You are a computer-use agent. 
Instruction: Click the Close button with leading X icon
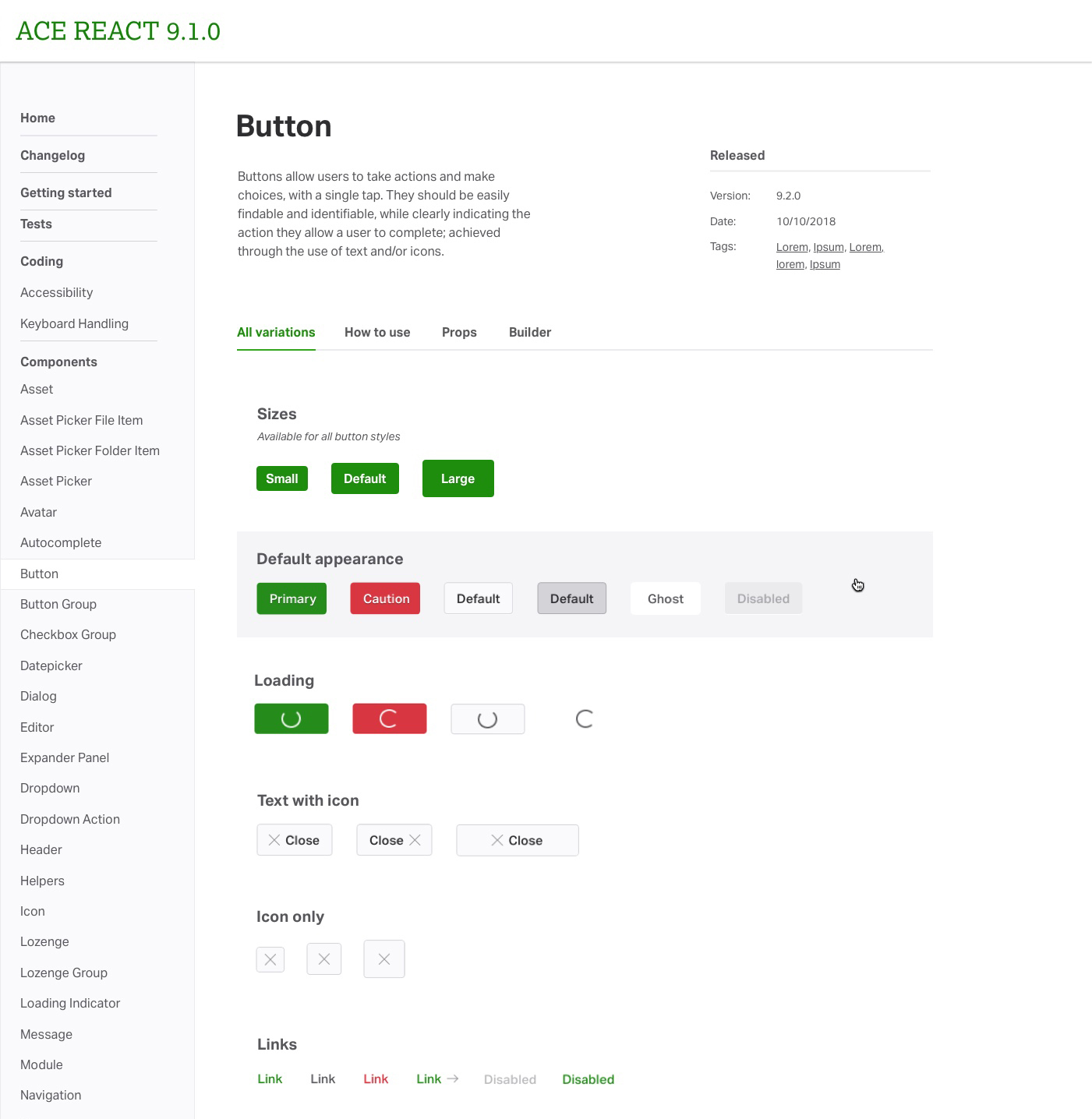click(x=295, y=840)
